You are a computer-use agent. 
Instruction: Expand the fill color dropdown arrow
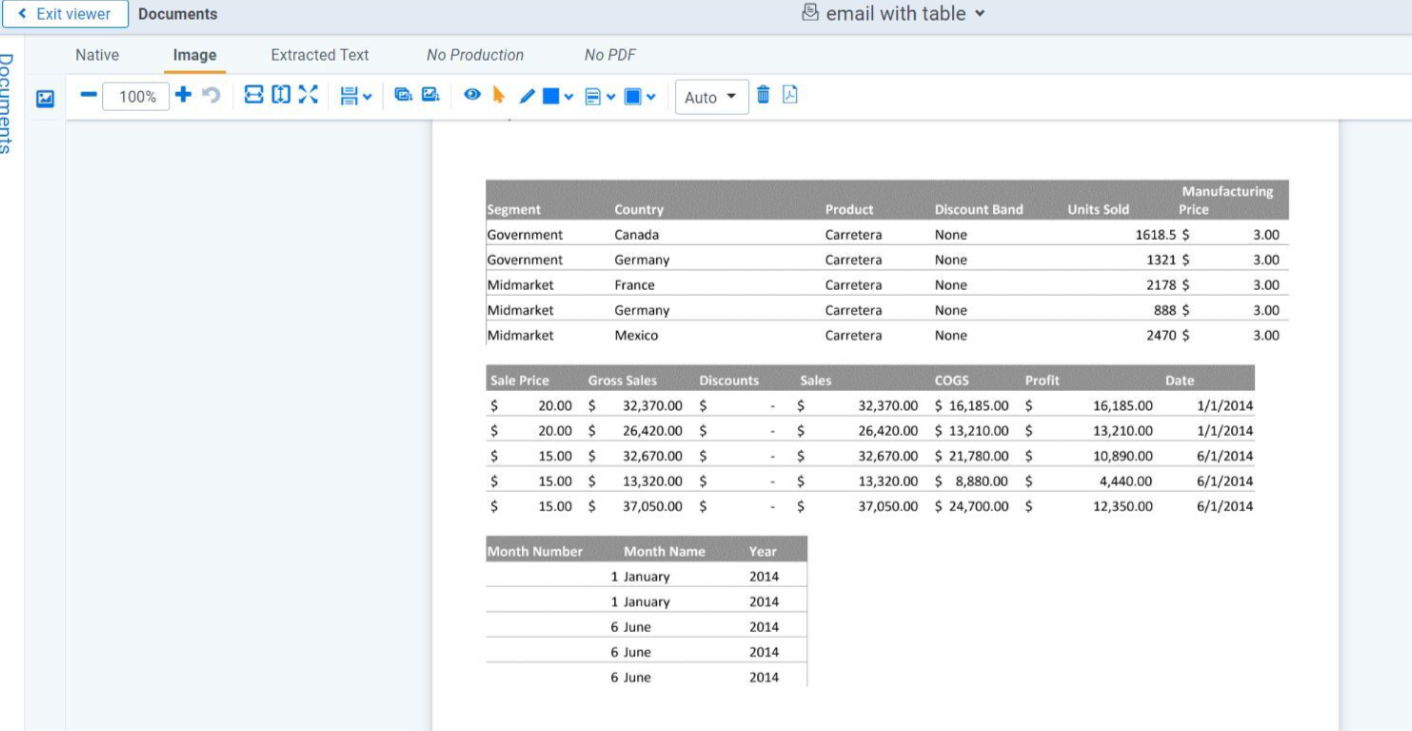point(569,97)
